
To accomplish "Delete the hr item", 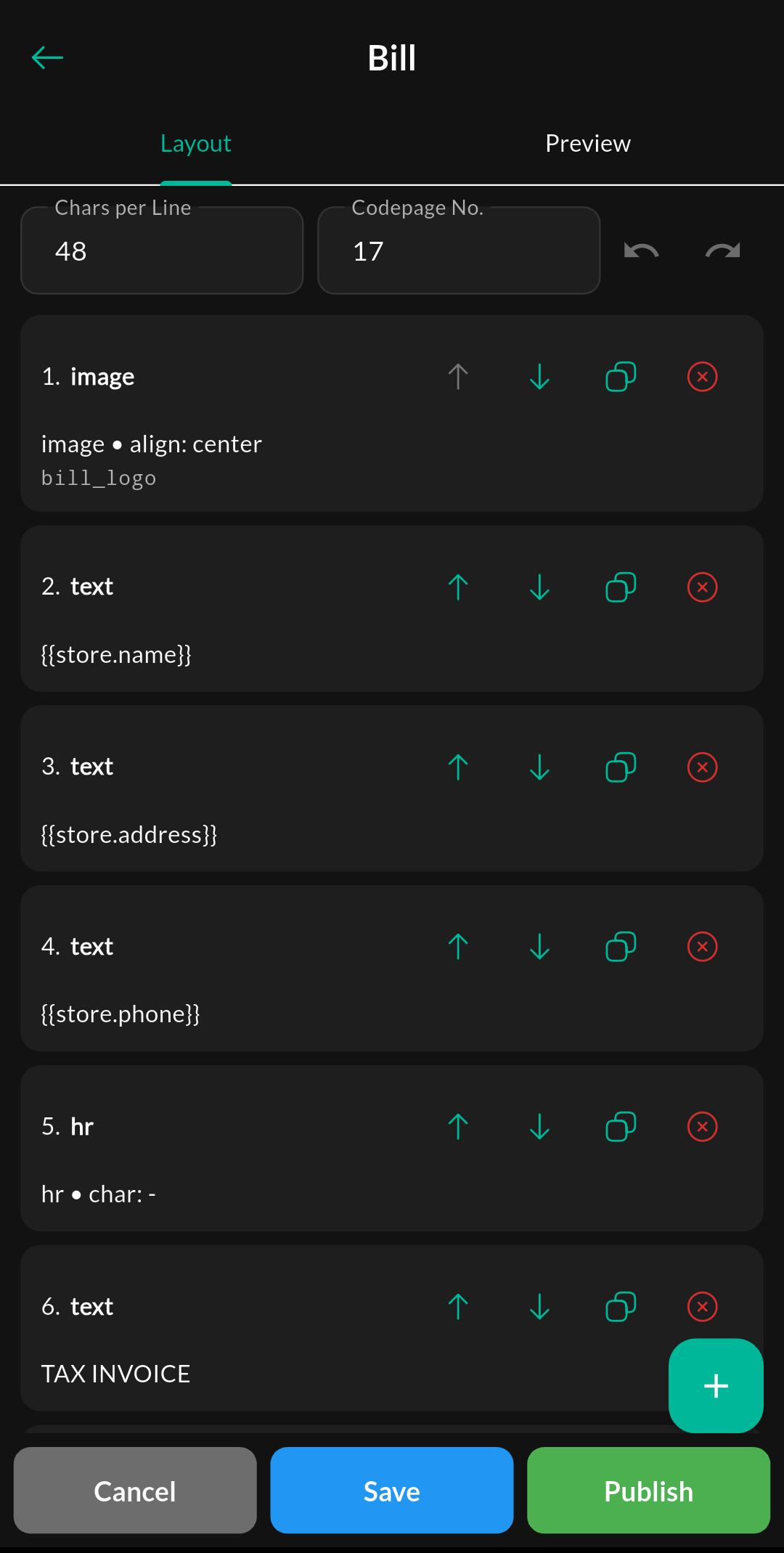I will (702, 1127).
